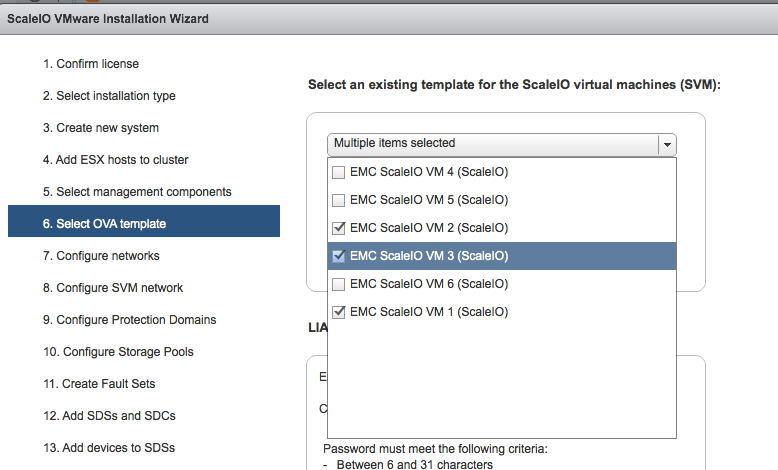Enable the EMC ScaleIO VM 6 checkbox

click(339, 284)
